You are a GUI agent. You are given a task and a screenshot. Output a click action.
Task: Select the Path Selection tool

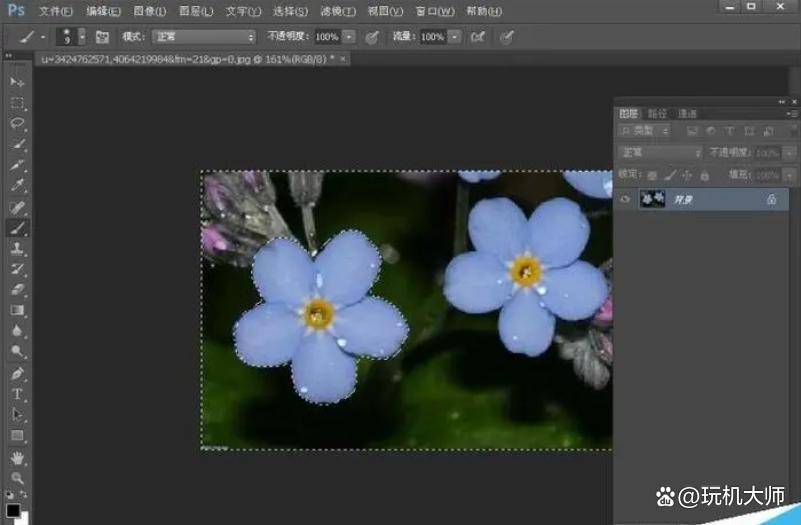tap(17, 415)
